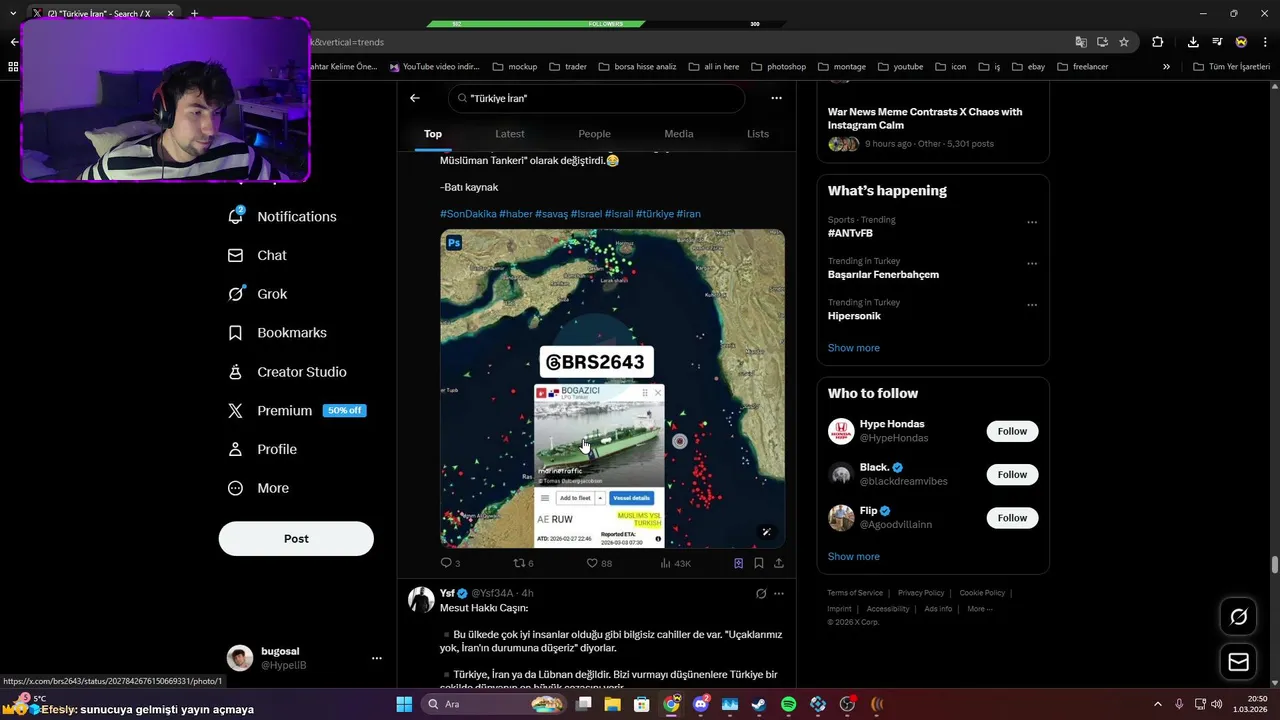
Task: Switch to the Top search tab
Action: click(433, 134)
